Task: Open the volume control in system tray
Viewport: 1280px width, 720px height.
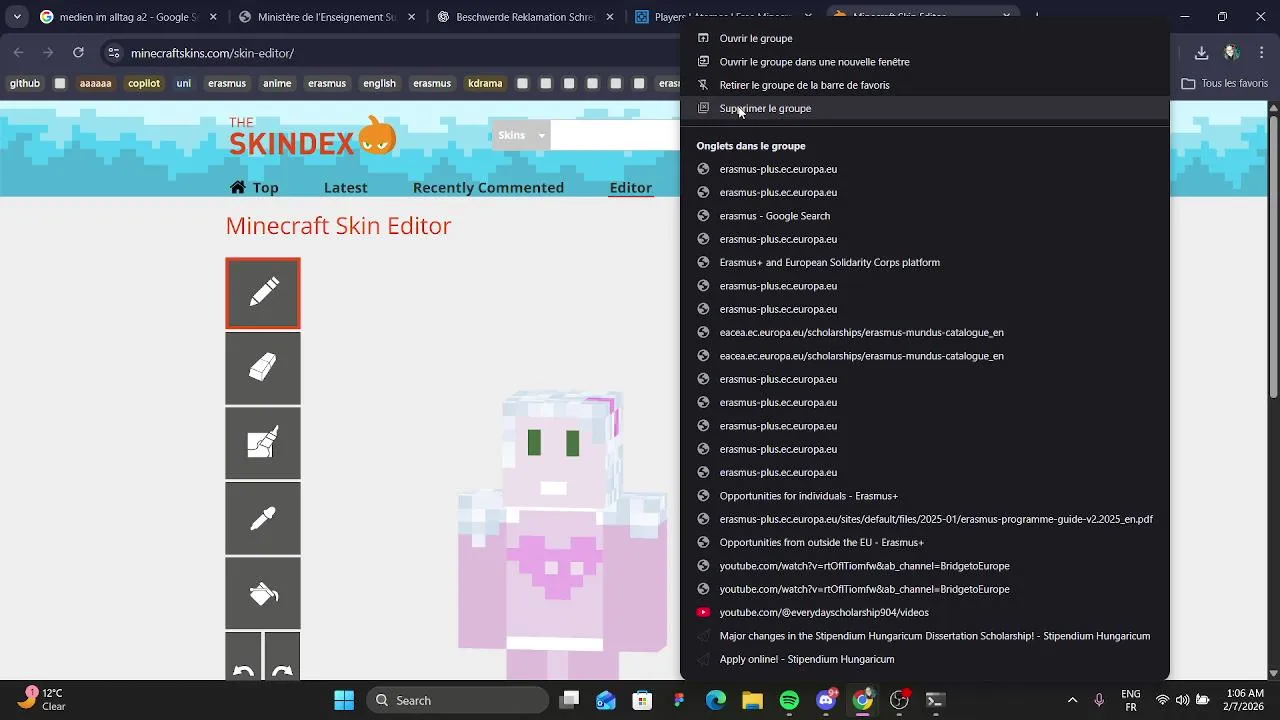Action: (x=1182, y=700)
